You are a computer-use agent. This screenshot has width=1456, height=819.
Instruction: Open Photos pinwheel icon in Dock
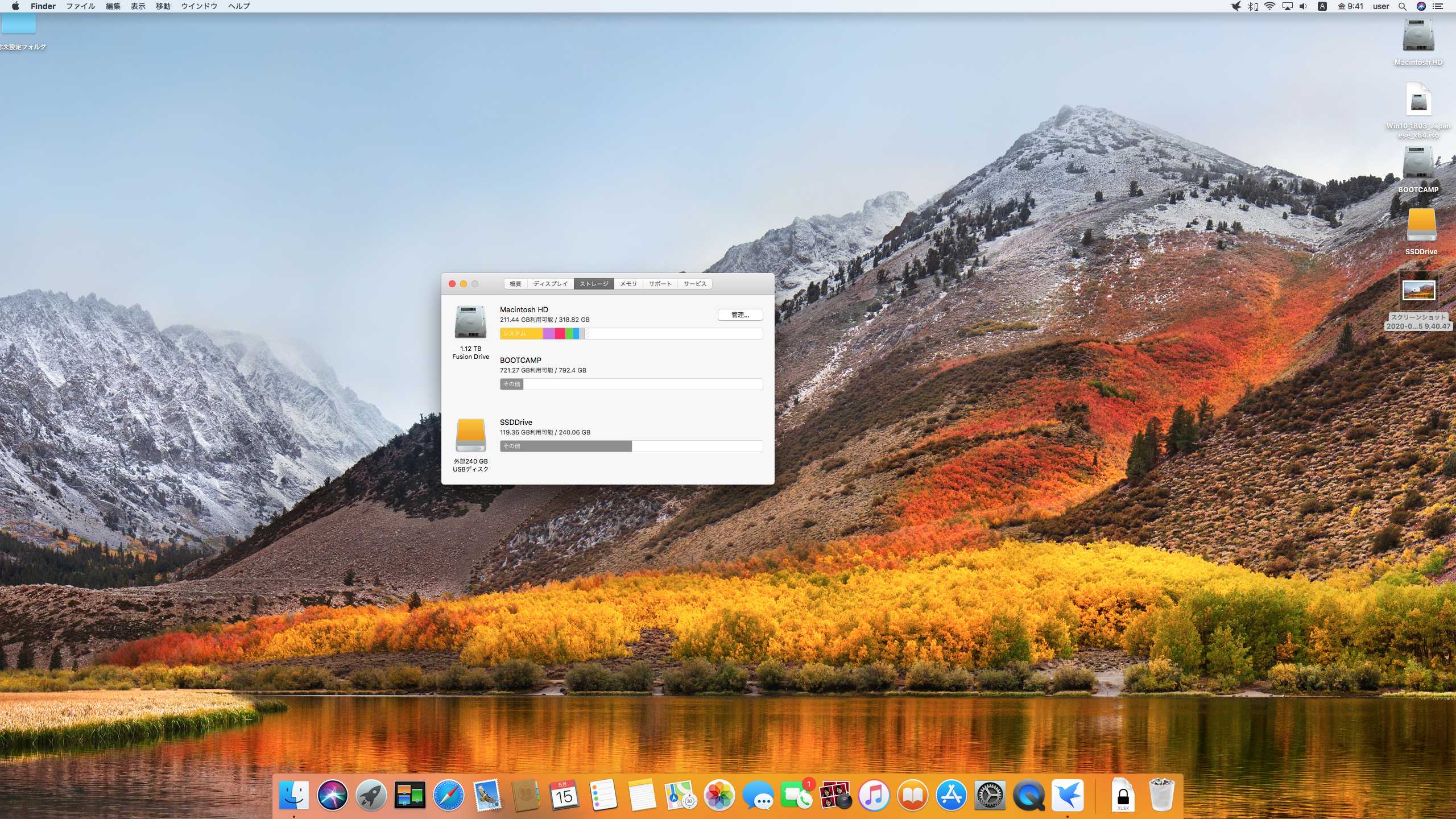coord(719,795)
